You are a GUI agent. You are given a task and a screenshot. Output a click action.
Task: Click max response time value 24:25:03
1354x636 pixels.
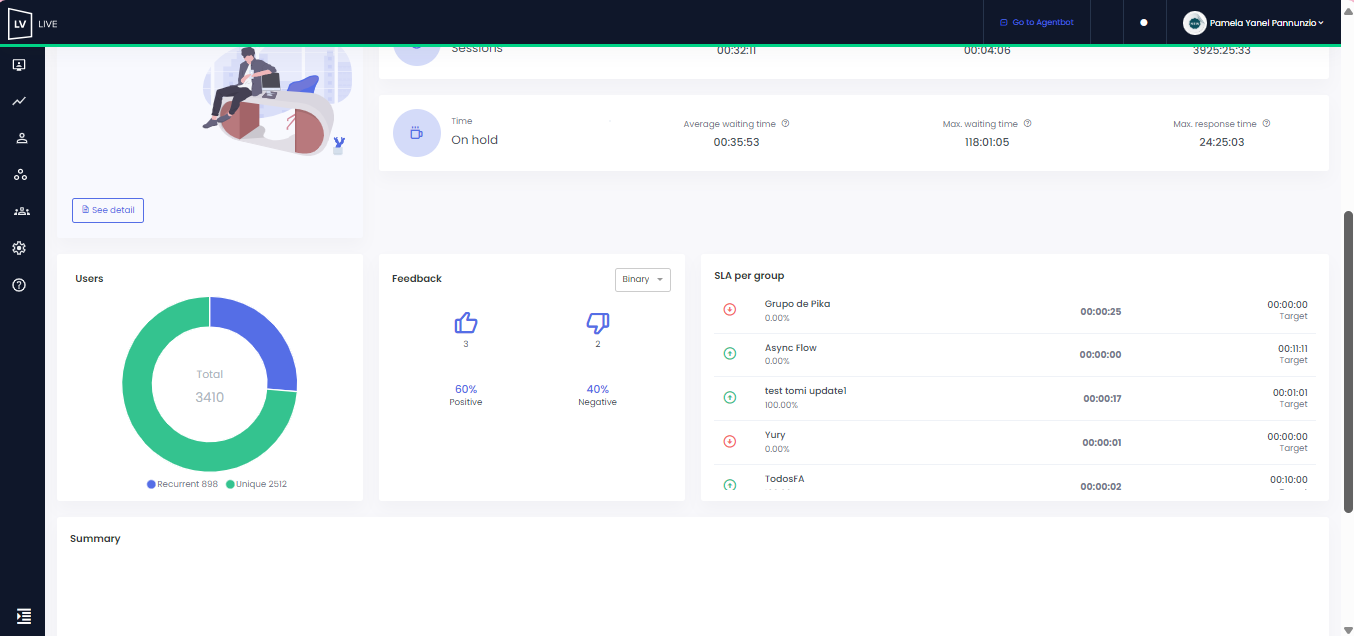pos(1222,142)
